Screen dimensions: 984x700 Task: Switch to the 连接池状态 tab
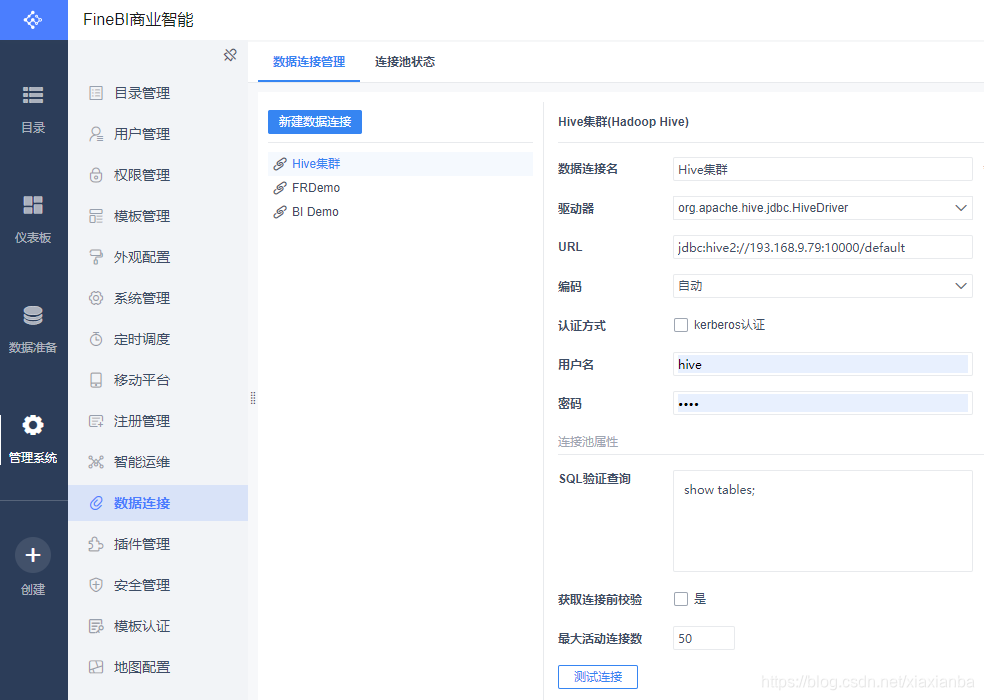click(405, 62)
